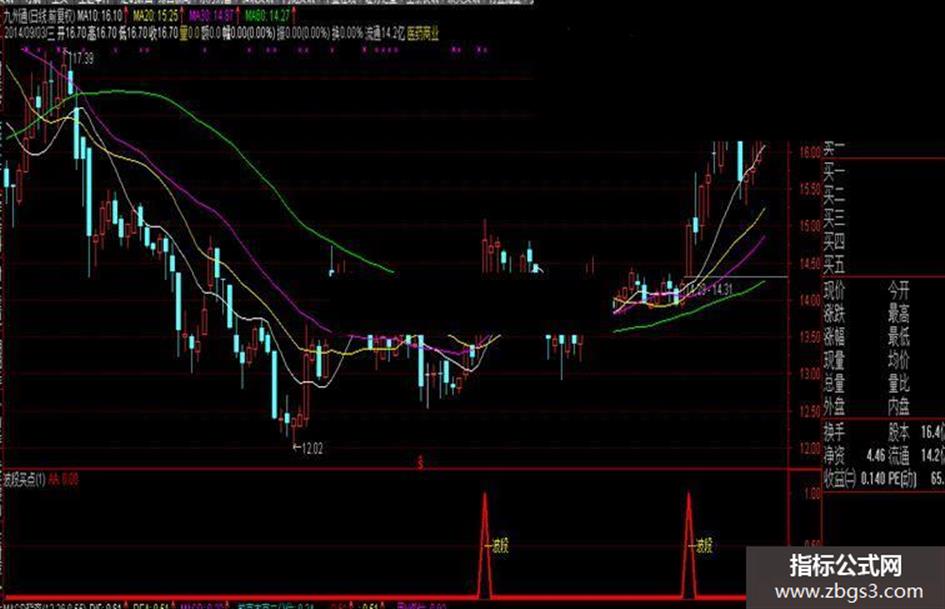Click the 买五 bid row
The width and height of the screenshot is (945, 609).
point(834,265)
